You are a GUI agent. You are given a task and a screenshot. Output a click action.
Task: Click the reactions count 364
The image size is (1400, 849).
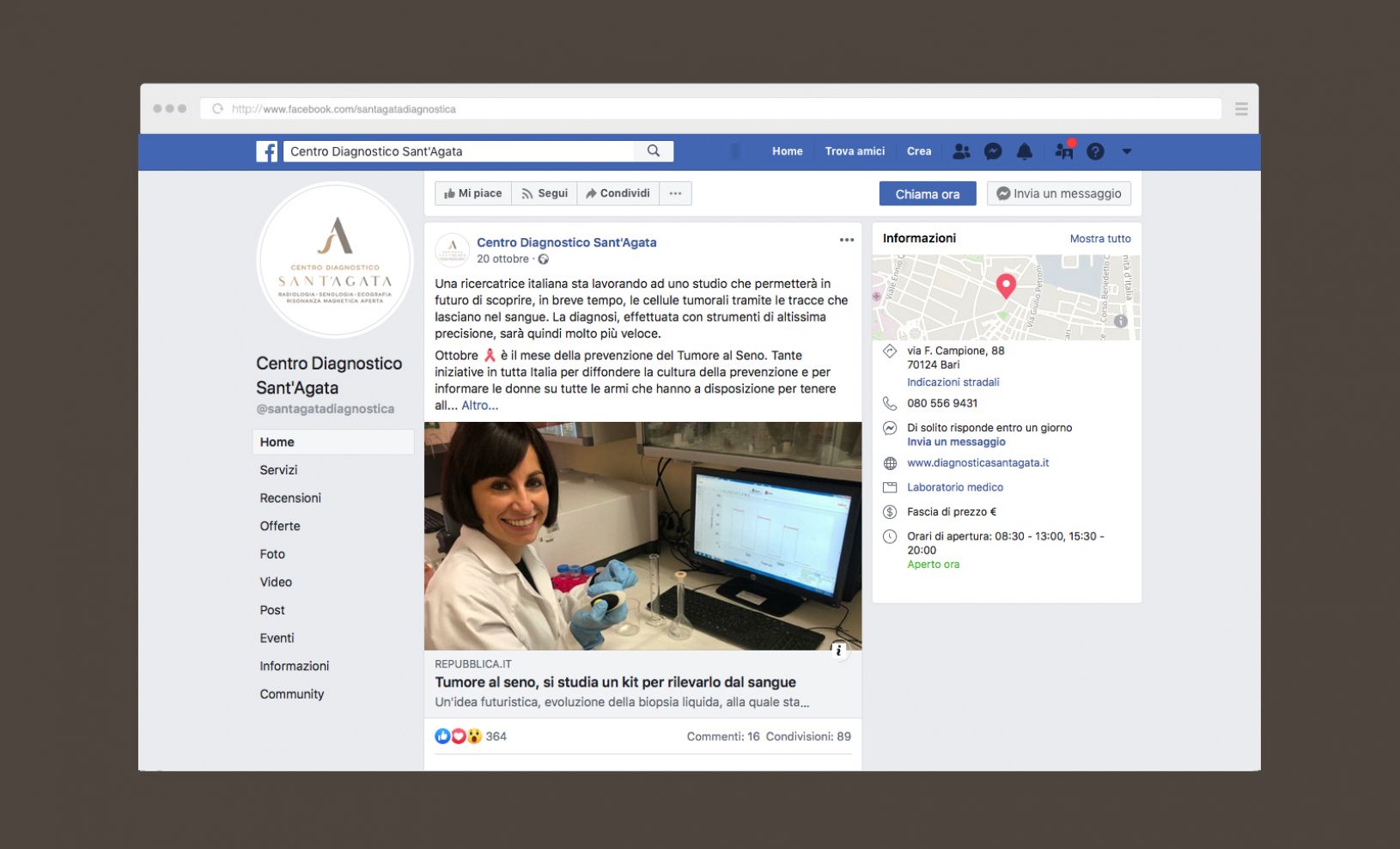click(x=496, y=736)
